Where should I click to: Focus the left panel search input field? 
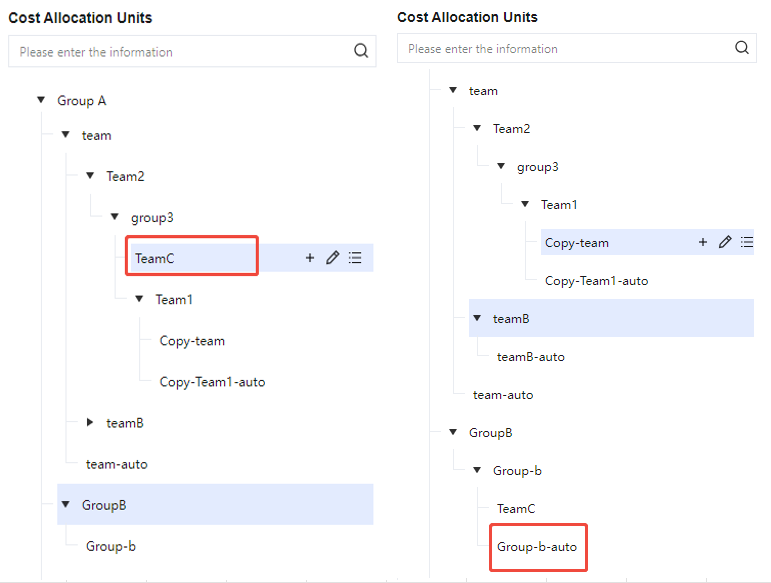pos(180,52)
